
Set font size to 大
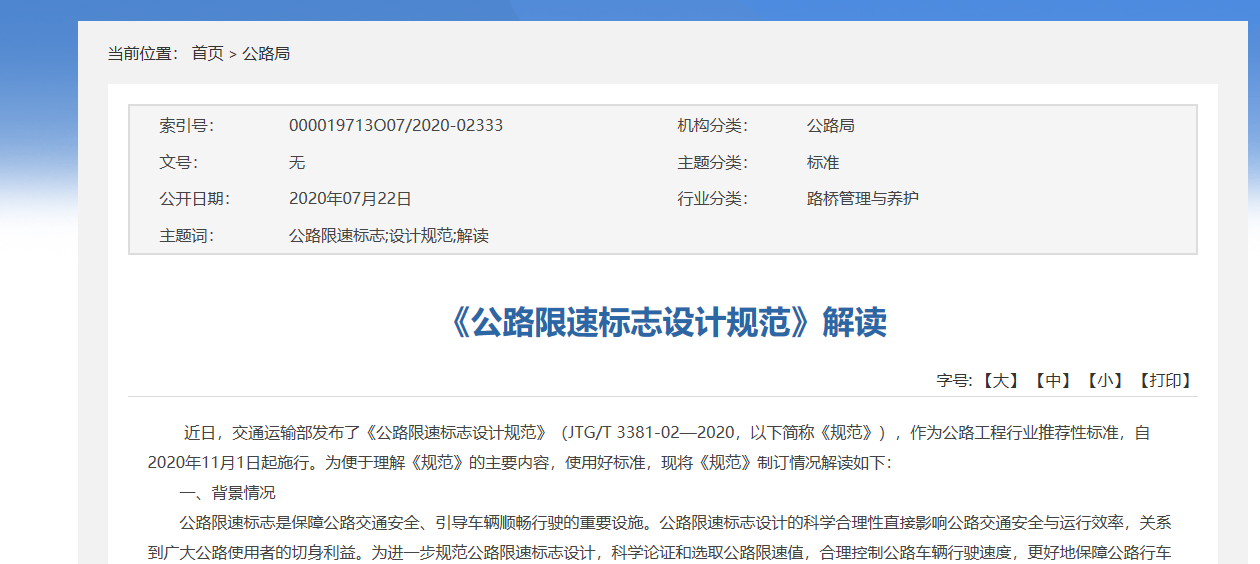point(999,380)
